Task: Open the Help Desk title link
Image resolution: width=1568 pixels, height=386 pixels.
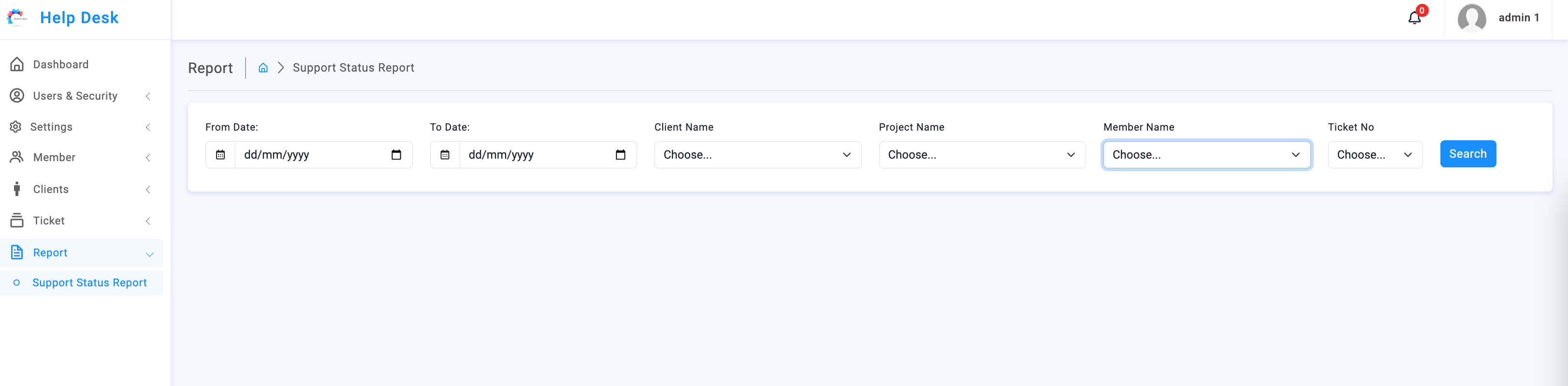Action: 79,18
